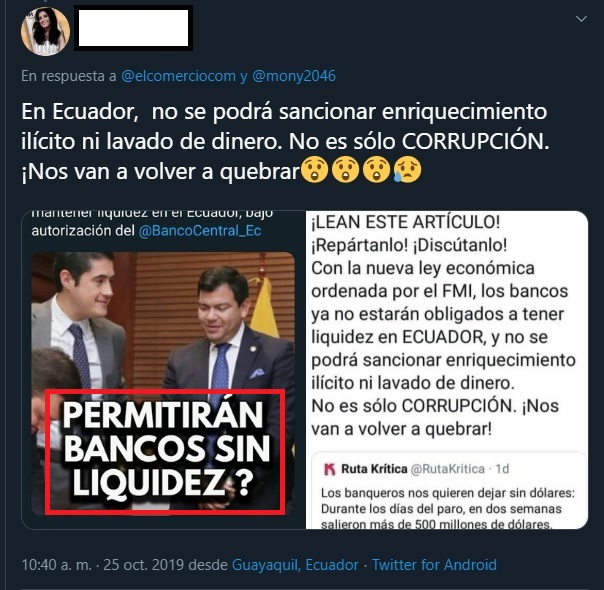Viewport: 604px width, 590px height.
Task: Open the @elcomerciocom profile link
Action: tap(178, 76)
